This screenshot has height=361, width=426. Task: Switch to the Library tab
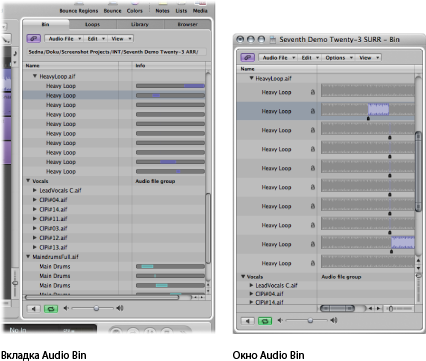click(140, 24)
